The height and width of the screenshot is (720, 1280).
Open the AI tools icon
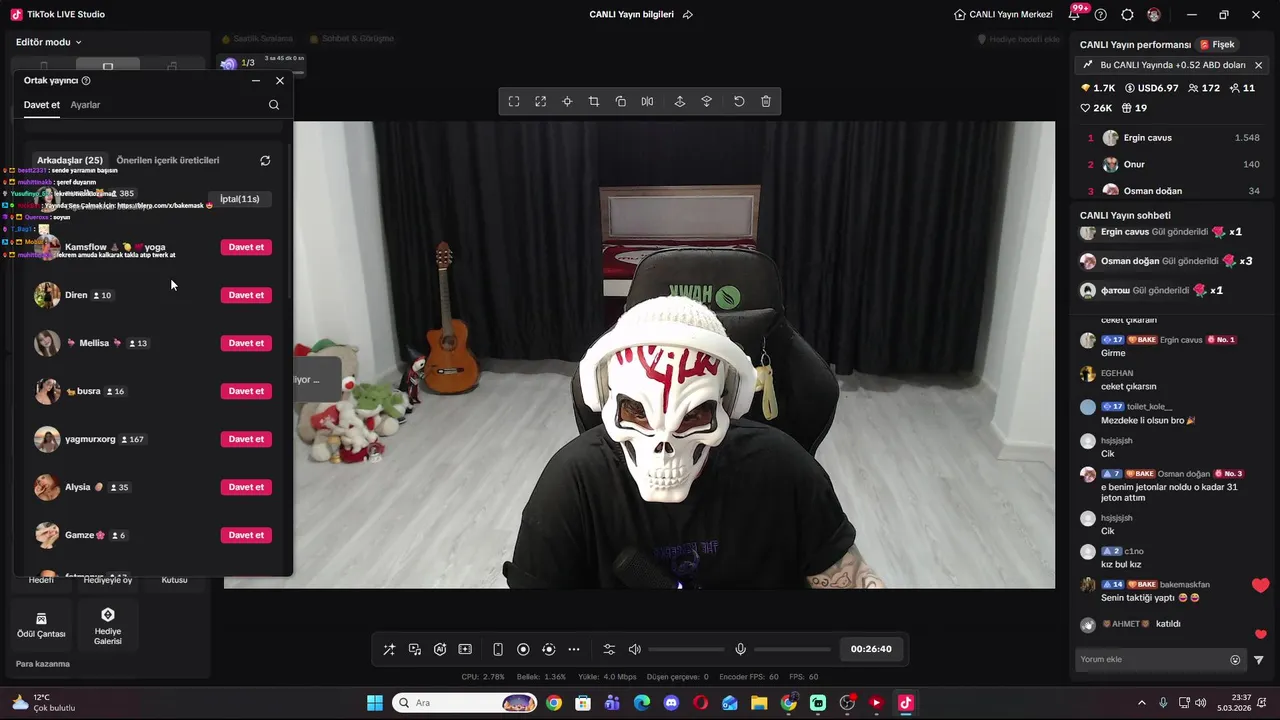pos(440,649)
